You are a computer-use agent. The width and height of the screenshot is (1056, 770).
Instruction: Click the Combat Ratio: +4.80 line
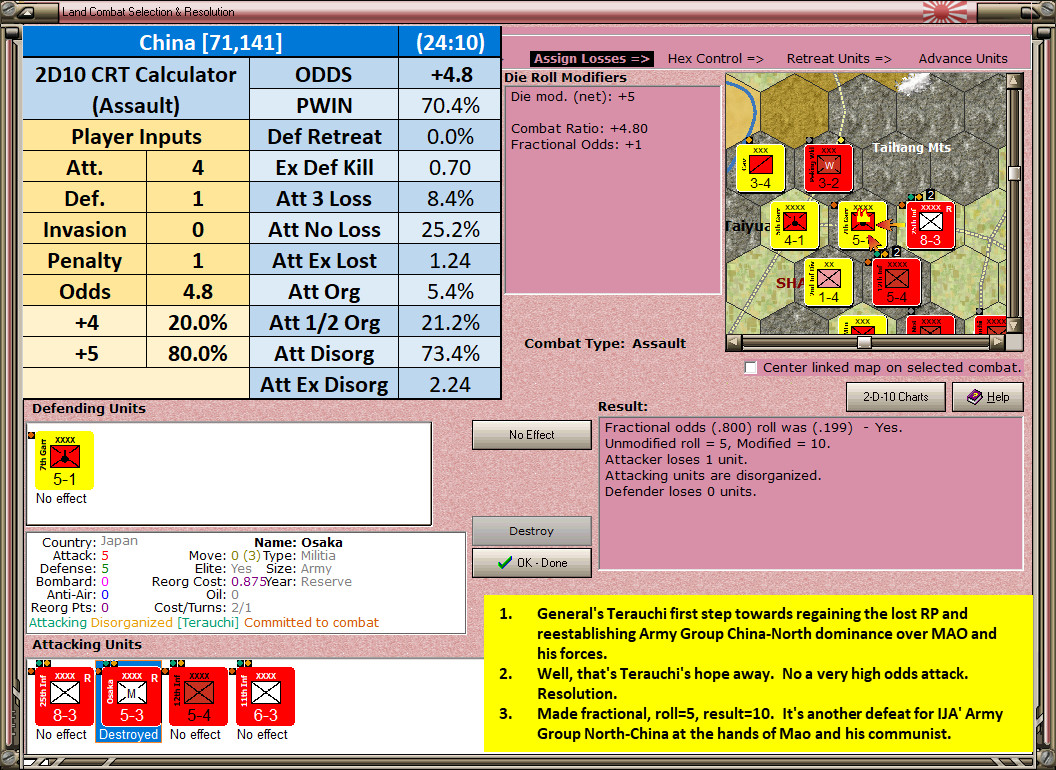click(579, 129)
